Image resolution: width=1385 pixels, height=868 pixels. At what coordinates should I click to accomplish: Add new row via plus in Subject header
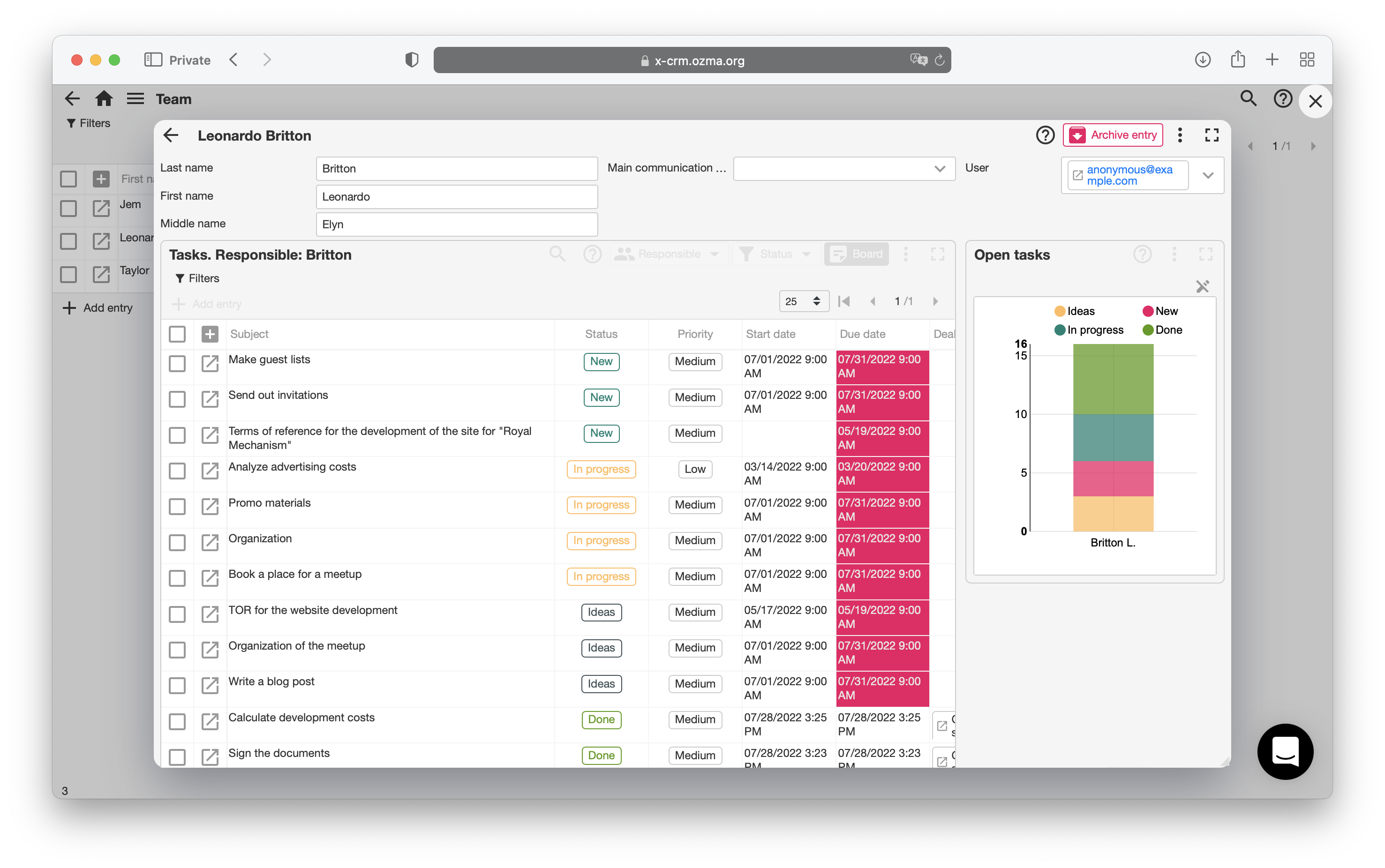(x=210, y=334)
